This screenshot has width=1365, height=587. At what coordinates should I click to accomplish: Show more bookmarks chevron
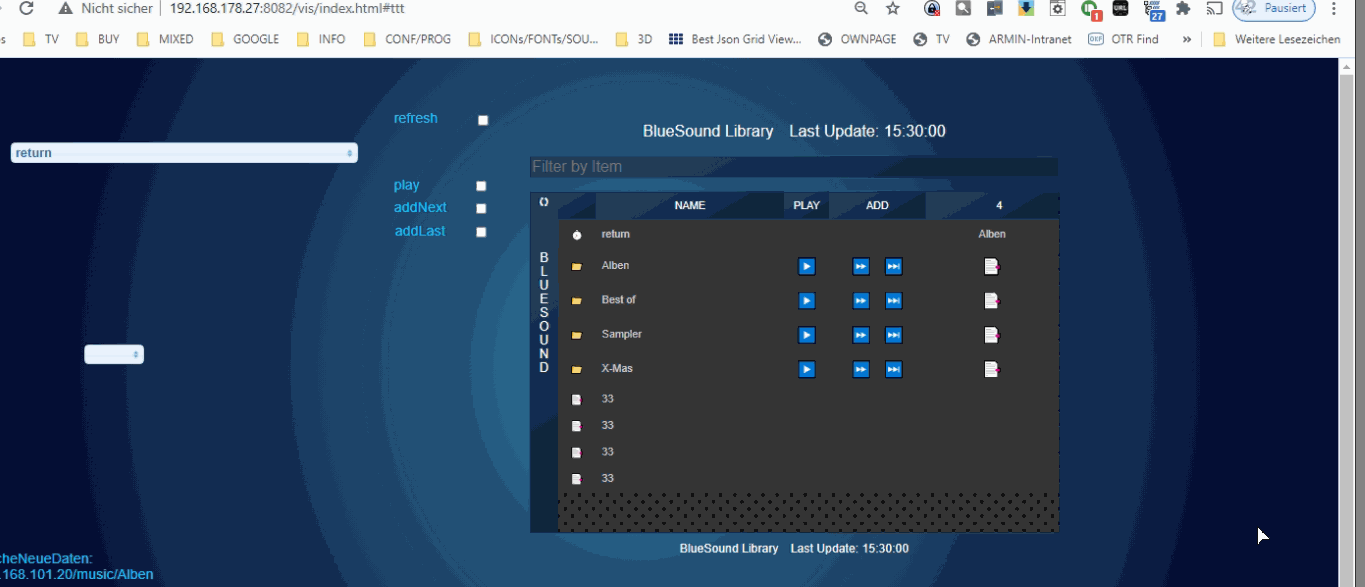pyautogui.click(x=1187, y=39)
